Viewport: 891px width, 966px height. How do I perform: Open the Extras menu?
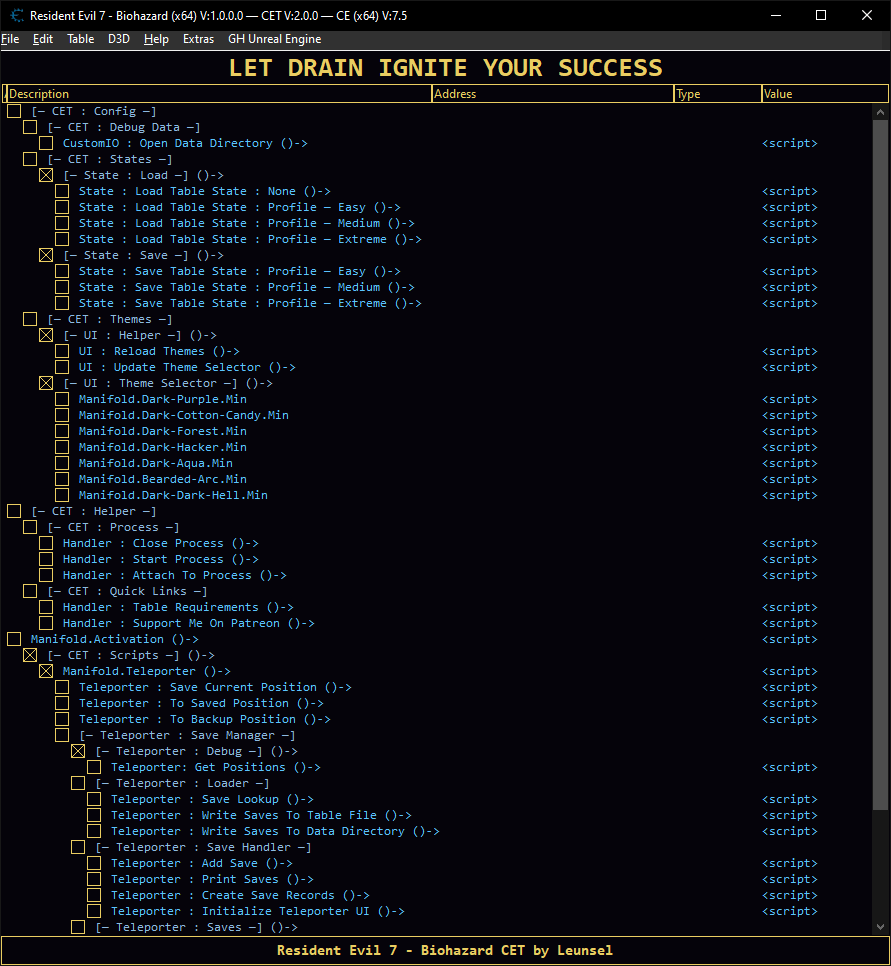(198, 39)
